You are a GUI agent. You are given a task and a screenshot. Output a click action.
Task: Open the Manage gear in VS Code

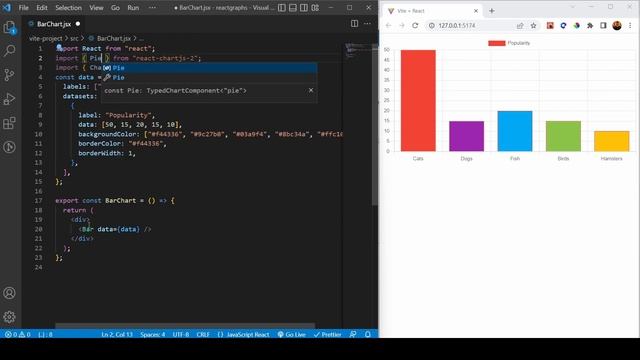coord(9,317)
